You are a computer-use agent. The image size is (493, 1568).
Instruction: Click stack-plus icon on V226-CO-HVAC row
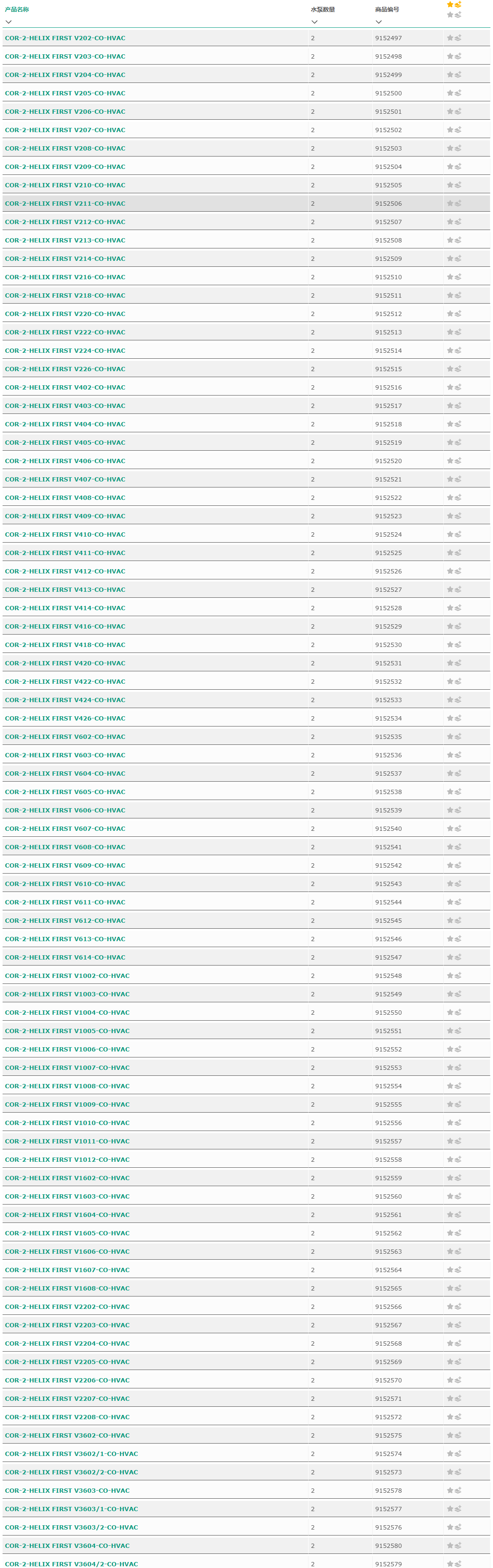click(458, 369)
